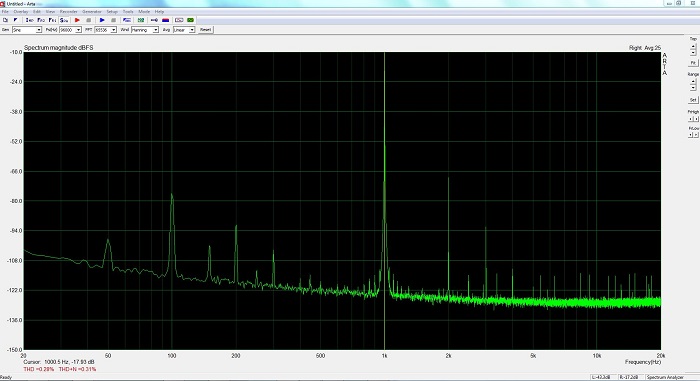Open the Setup menu
The height and width of the screenshot is (381, 700).
point(112,12)
